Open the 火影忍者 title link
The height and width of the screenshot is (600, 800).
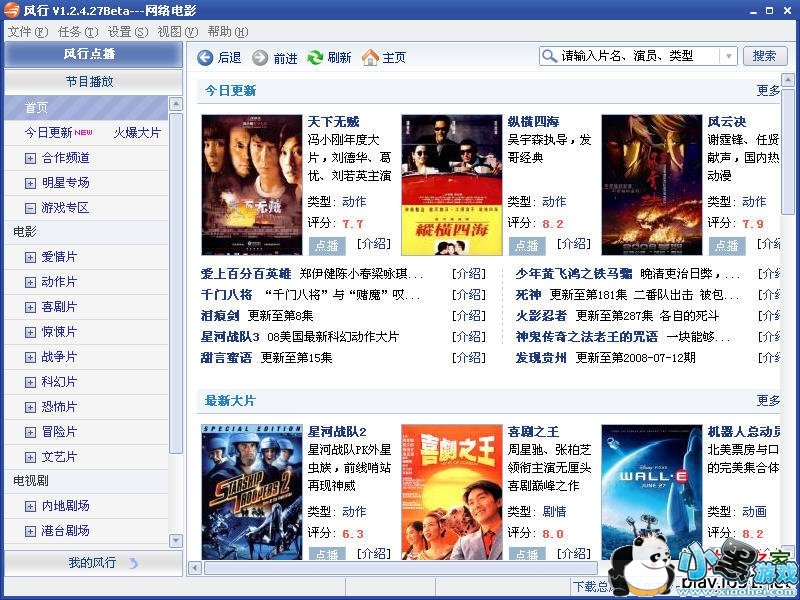pos(541,316)
